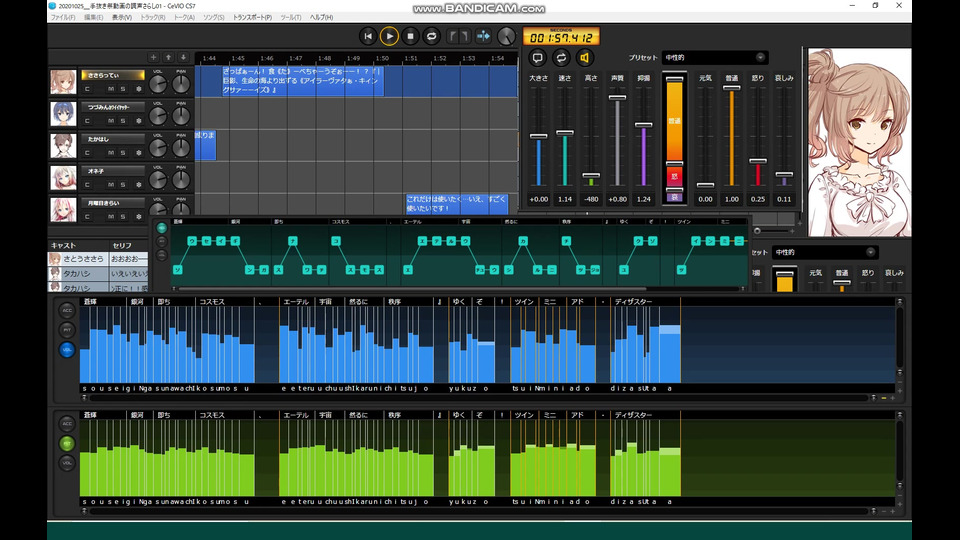Screen dimensions: 960x540
Task: Click the 大きさ volume slider handle
Action: pos(538,136)
